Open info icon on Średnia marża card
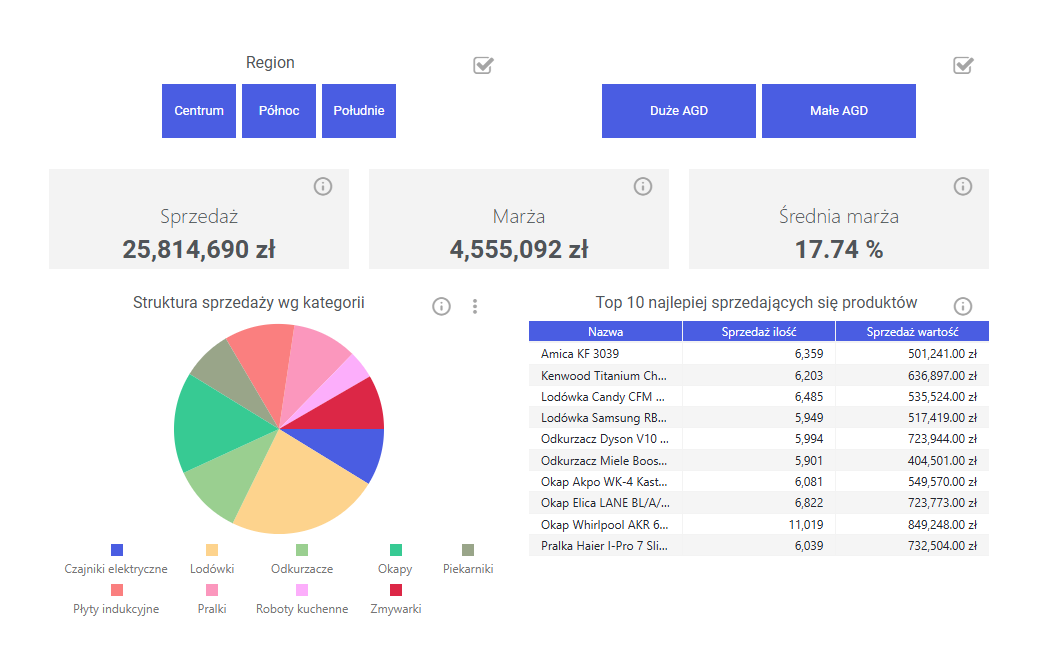The image size is (1043, 661). point(963,186)
